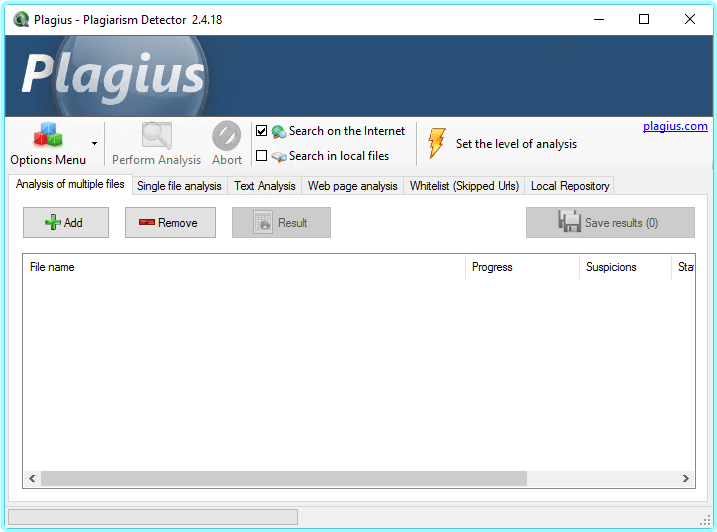Viewport: 717px width, 532px height.
Task: Click the lightning bolt analysis level icon
Action: tap(436, 143)
